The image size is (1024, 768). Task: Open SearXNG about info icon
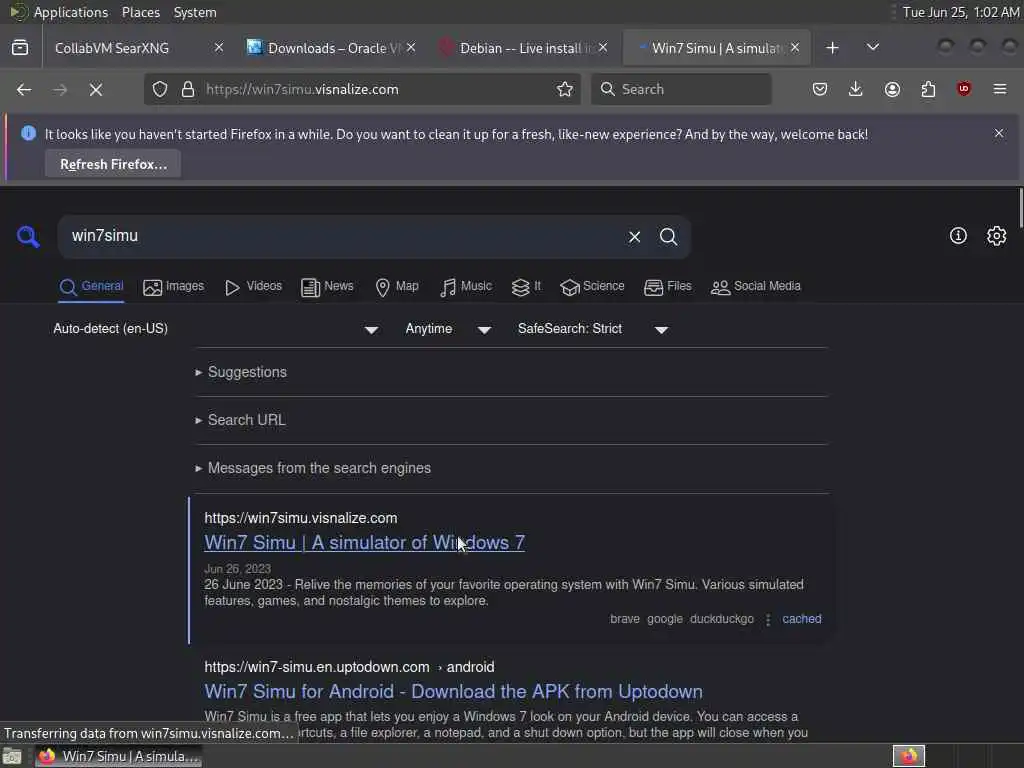(958, 236)
